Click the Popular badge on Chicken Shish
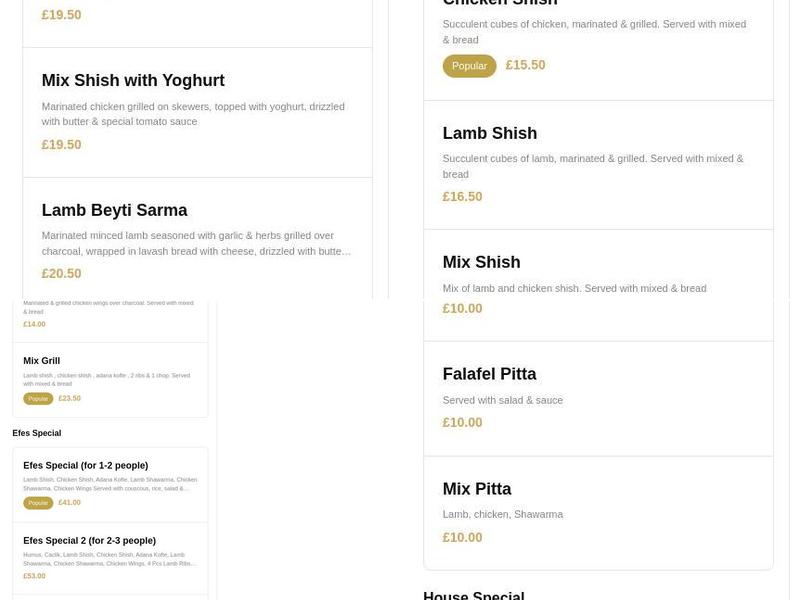Screen dimensions: 800x600 [469, 65]
